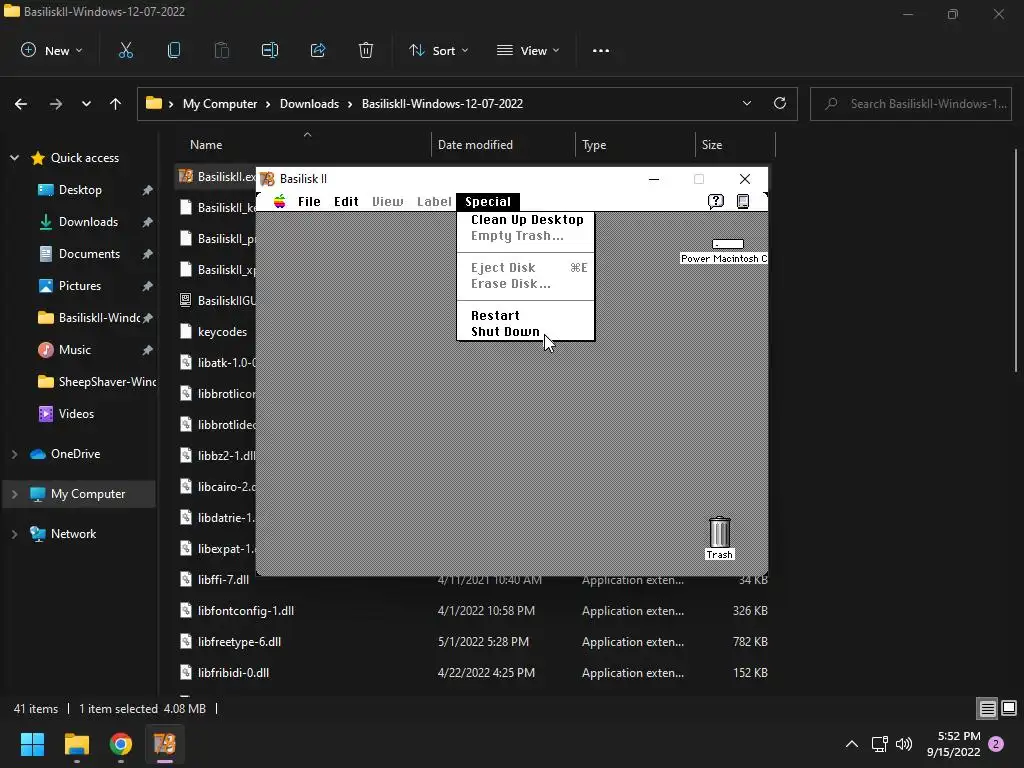This screenshot has height=768, width=1024.
Task: Open the New dropdown in Explorer
Action: [x=52, y=50]
